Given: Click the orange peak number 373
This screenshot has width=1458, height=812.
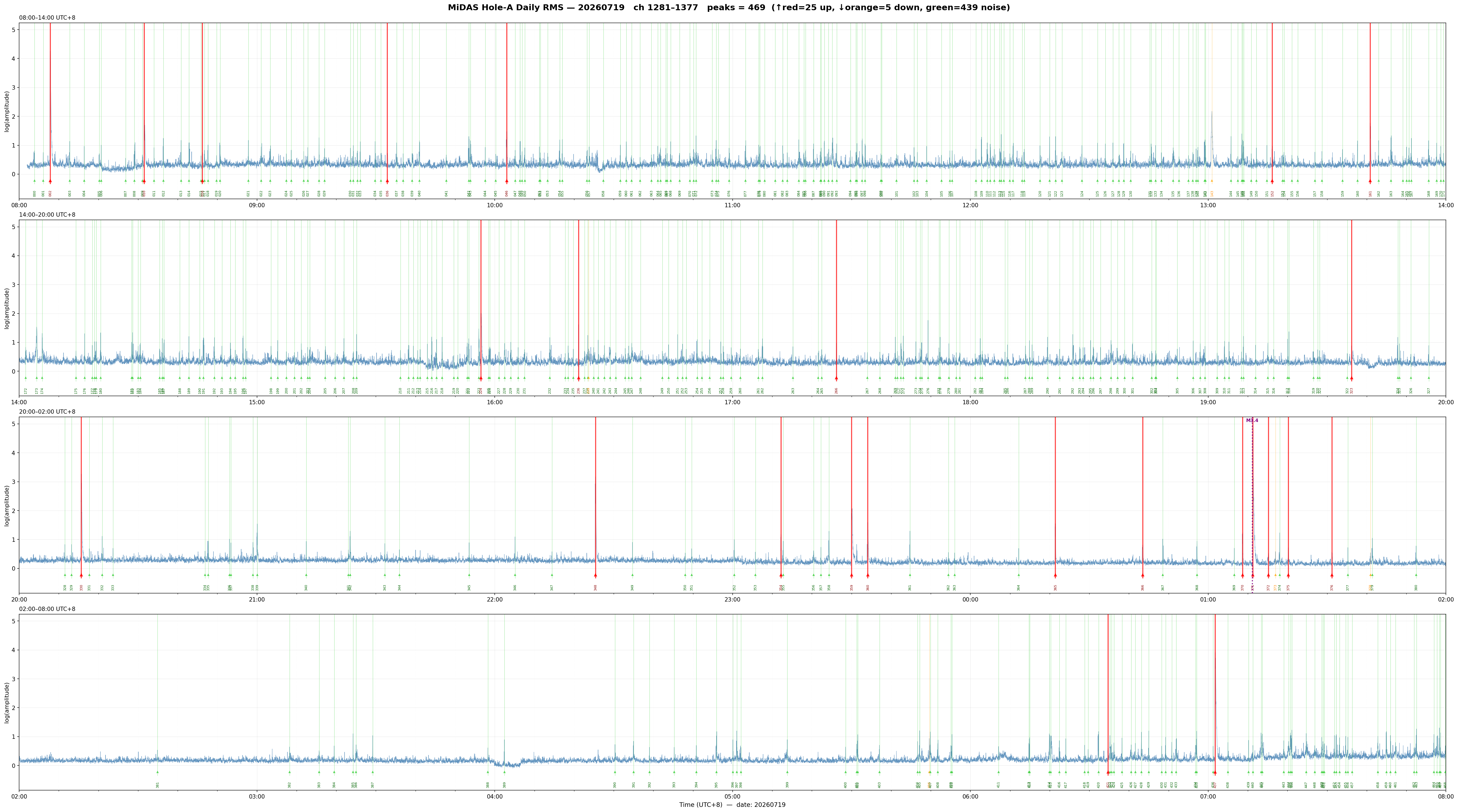Looking at the screenshot, I should click(x=1275, y=587).
